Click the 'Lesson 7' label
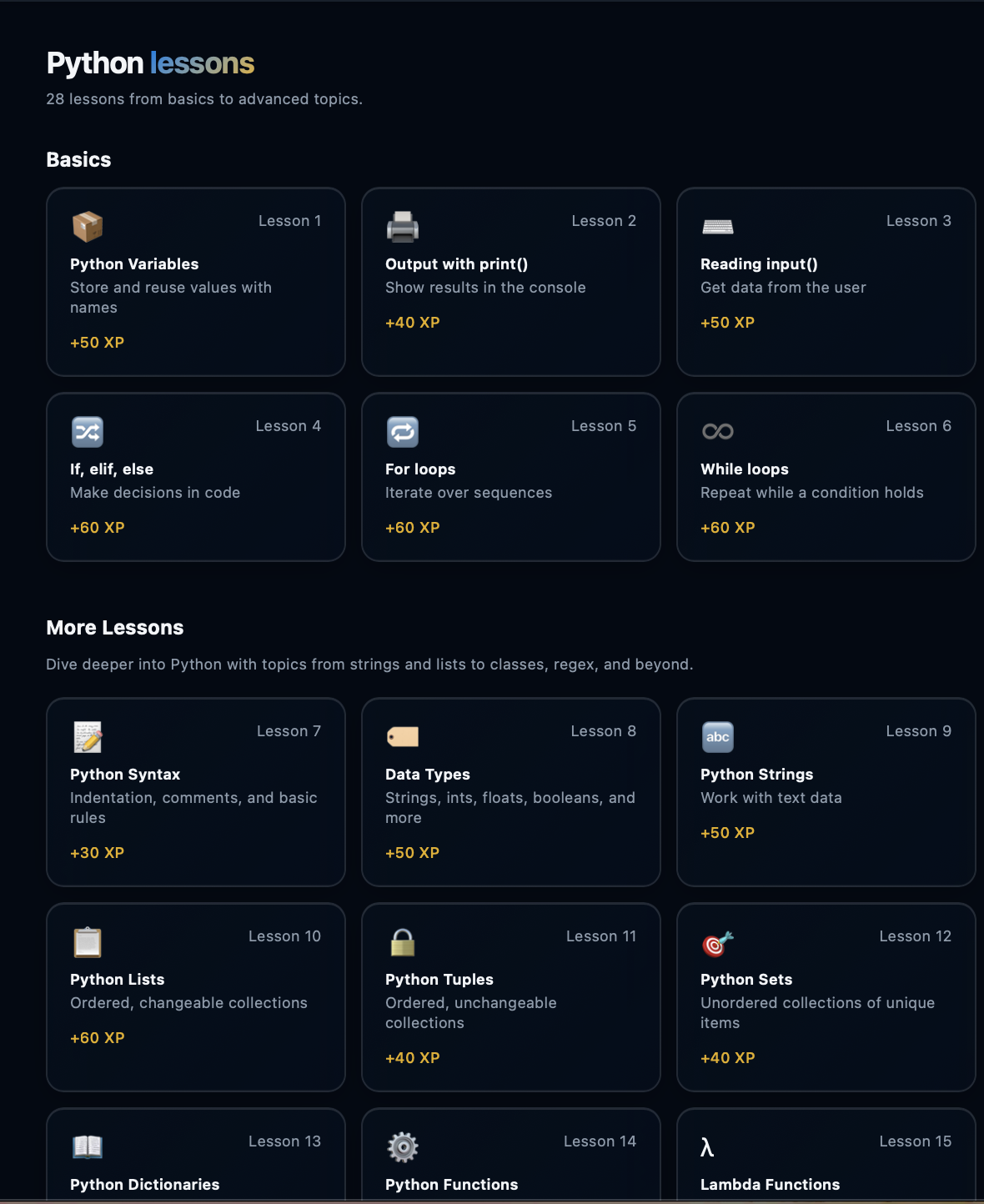The image size is (984, 1204). coord(289,731)
